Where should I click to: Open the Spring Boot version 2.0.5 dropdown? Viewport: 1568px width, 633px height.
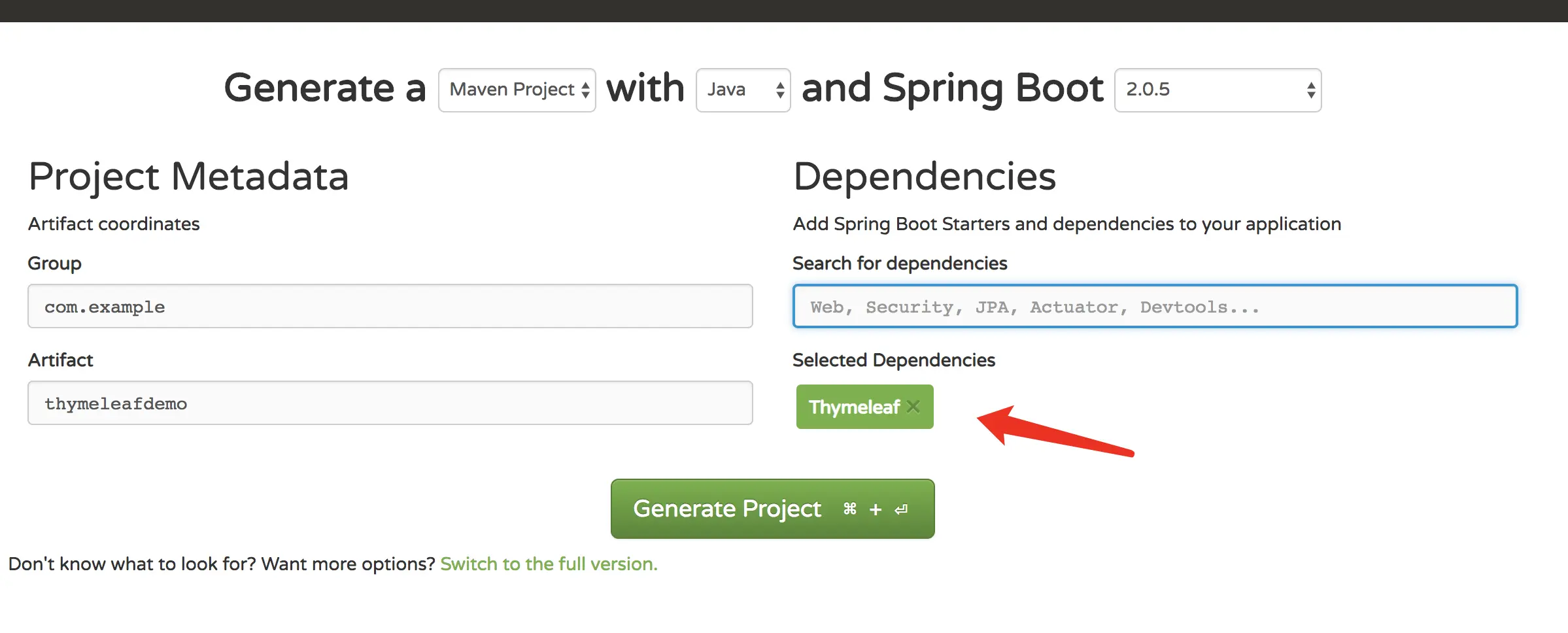(1218, 90)
